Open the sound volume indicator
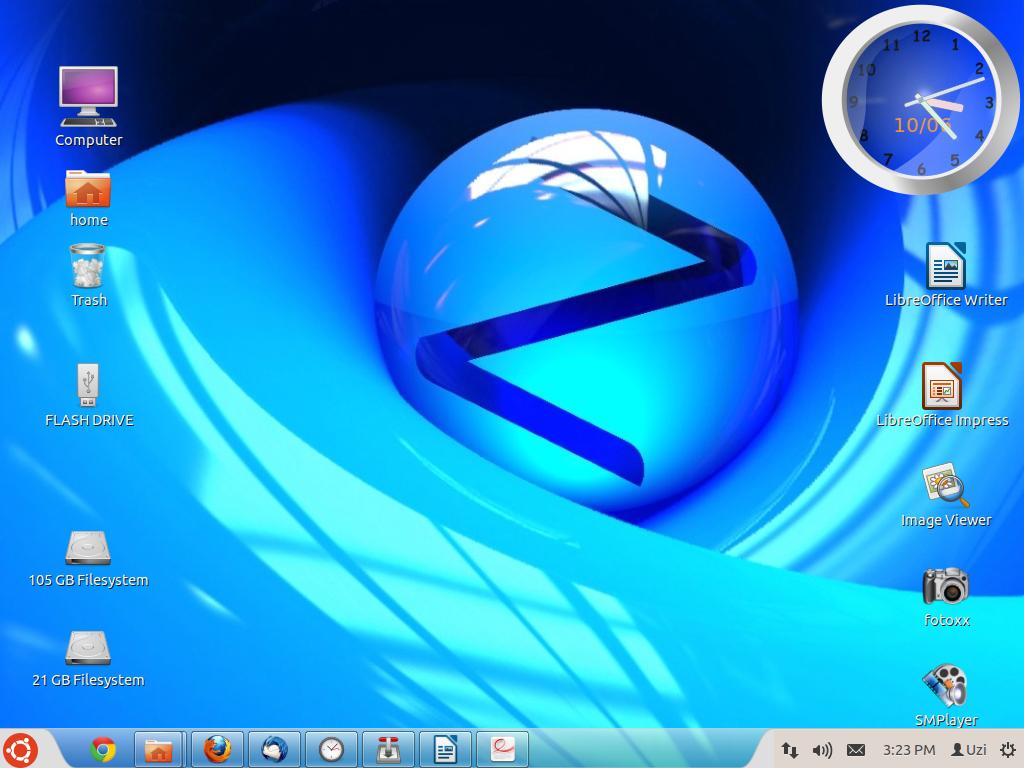The image size is (1024, 768). [822, 749]
